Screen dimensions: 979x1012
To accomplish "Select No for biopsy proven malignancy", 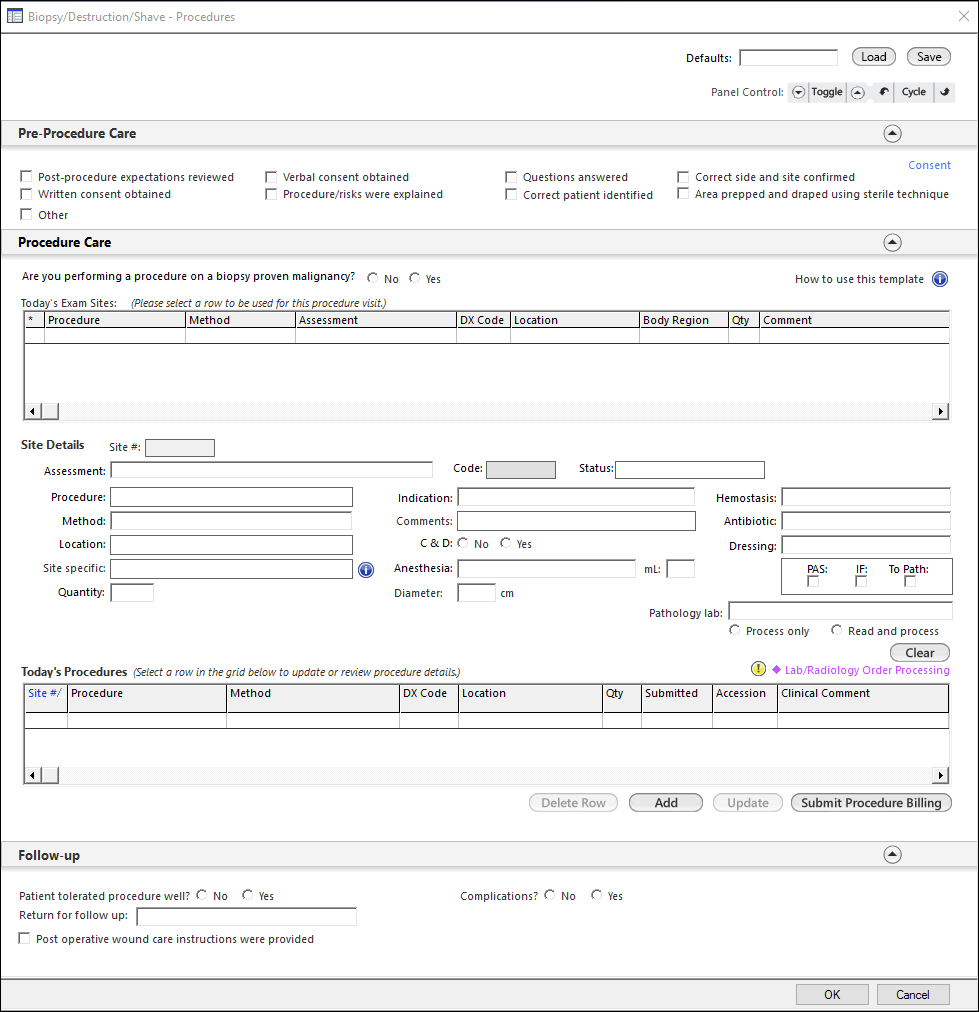I will 372,278.
